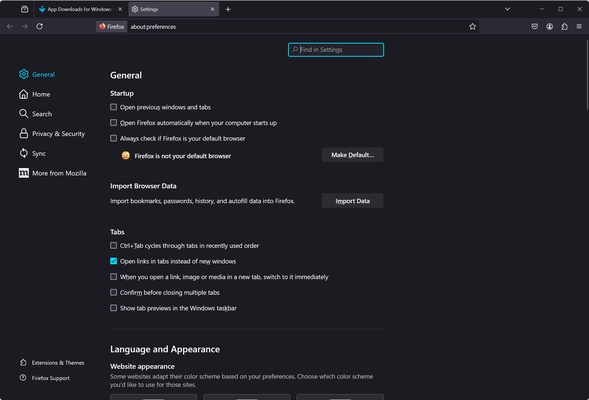
Task: Click the Make Default... button
Action: (352, 155)
